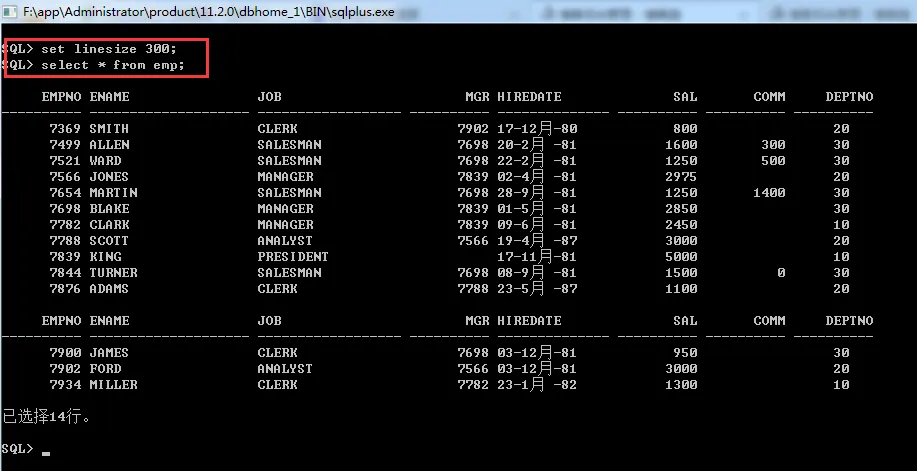Image resolution: width=917 pixels, height=471 pixels.
Task: Click the 'set linesize 300;' command line
Action: tap(109, 49)
